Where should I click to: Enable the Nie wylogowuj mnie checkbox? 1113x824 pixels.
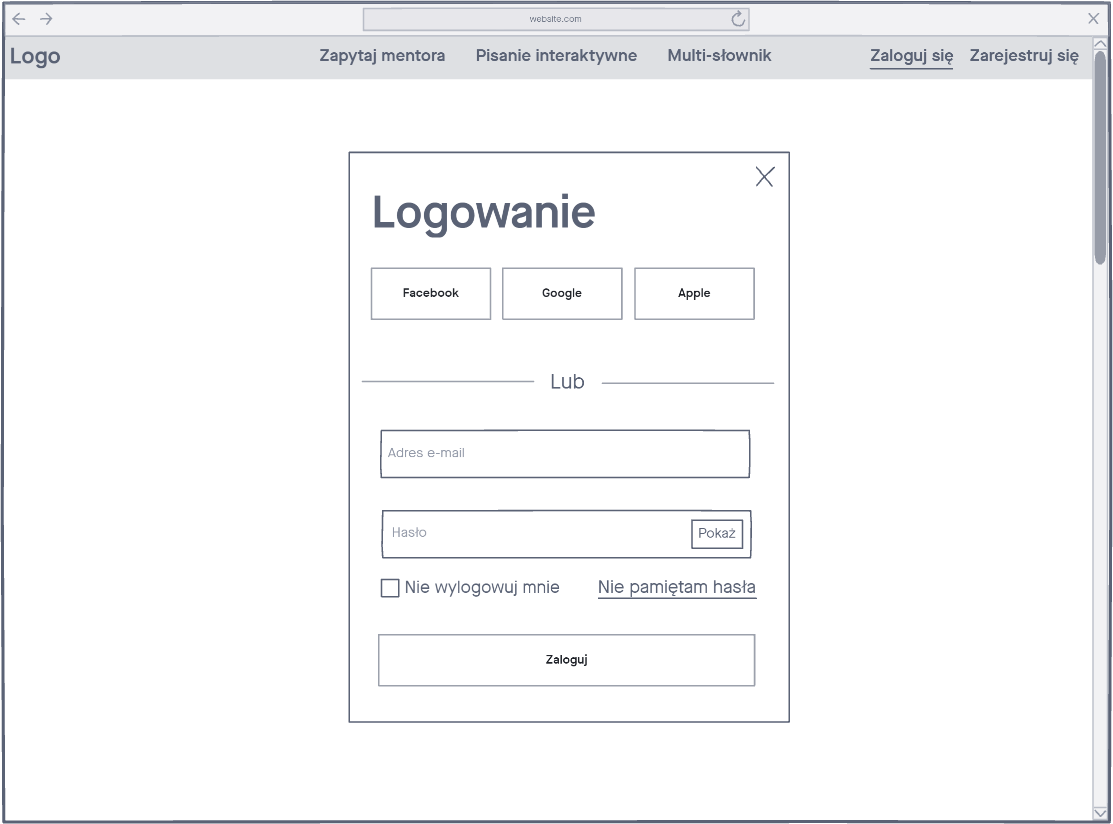tap(390, 588)
